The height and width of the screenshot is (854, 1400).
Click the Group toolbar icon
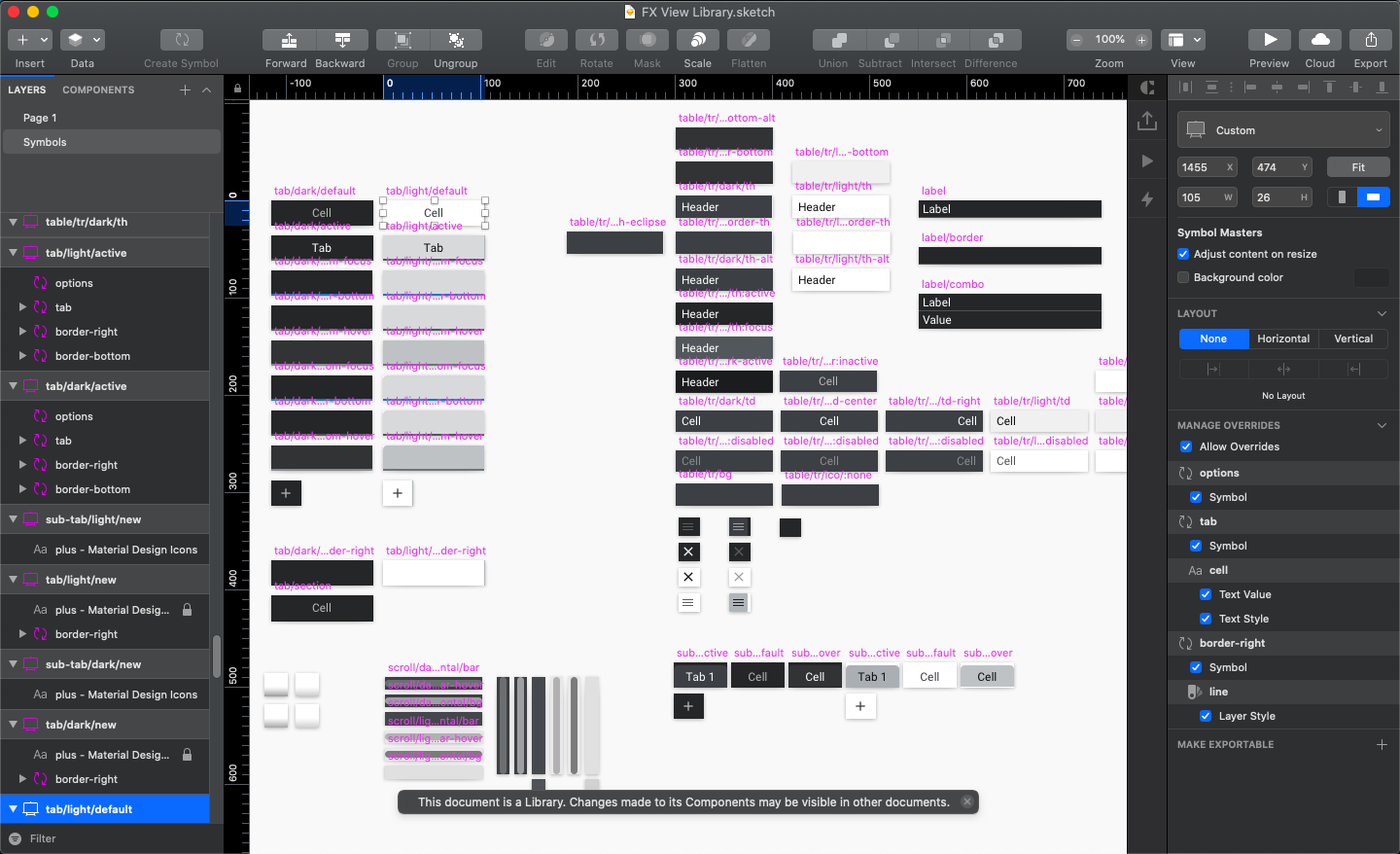(402, 40)
